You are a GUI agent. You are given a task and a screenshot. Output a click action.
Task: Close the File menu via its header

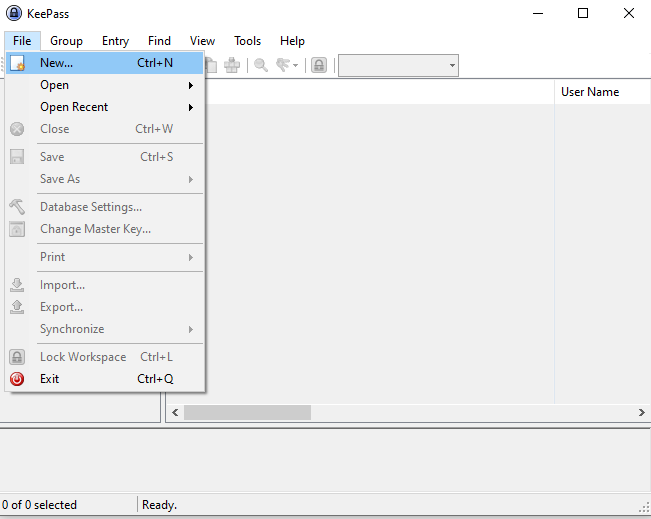click(x=22, y=41)
